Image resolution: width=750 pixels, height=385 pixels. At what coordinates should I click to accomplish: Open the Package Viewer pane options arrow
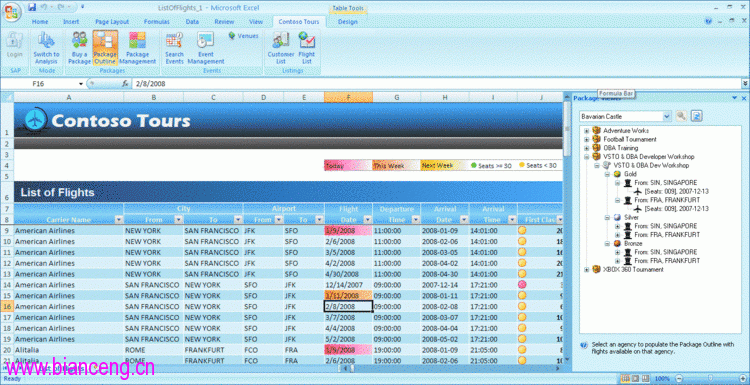(x=735, y=98)
